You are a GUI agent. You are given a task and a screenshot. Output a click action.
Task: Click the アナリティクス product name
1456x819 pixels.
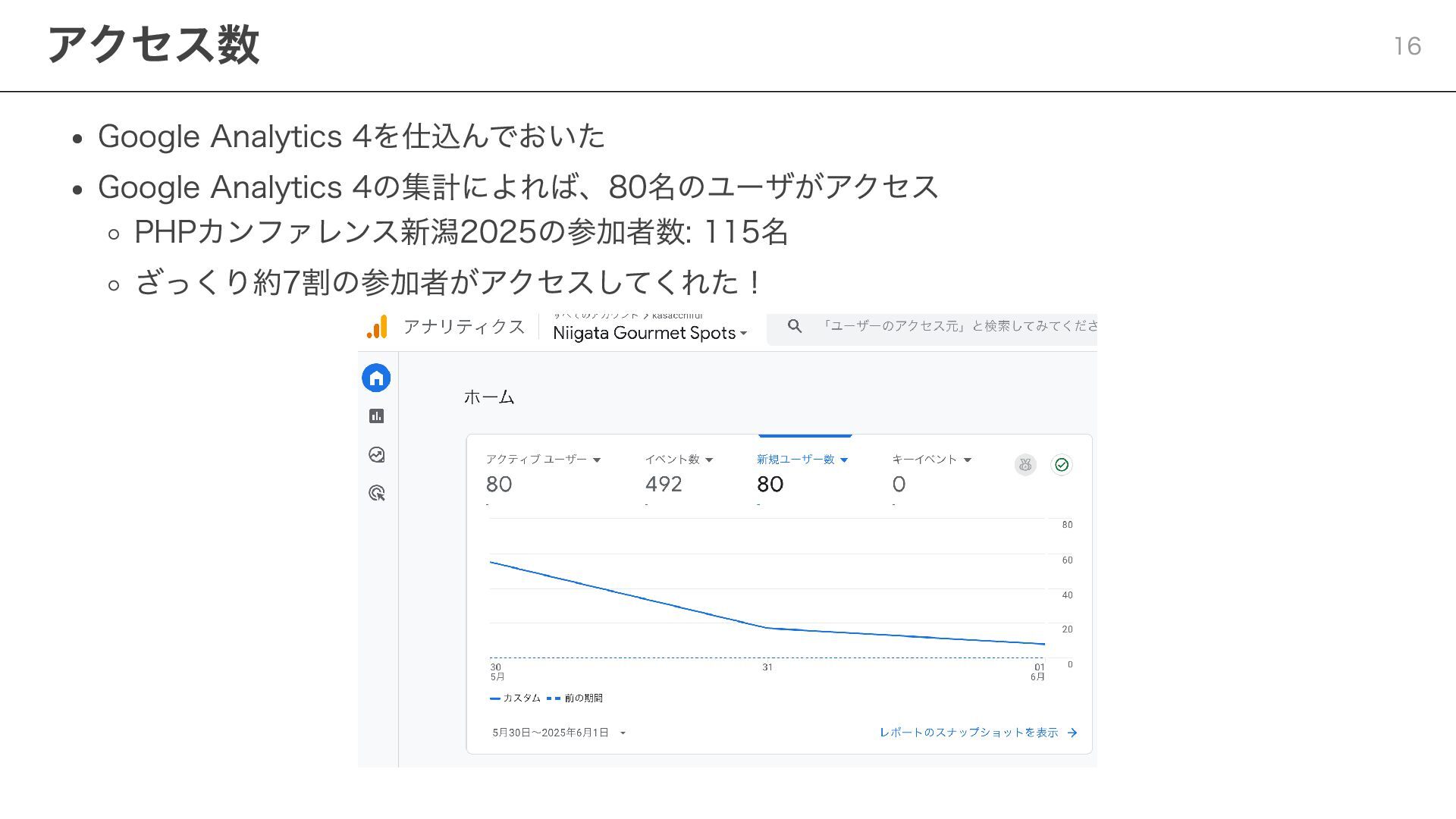(x=464, y=327)
